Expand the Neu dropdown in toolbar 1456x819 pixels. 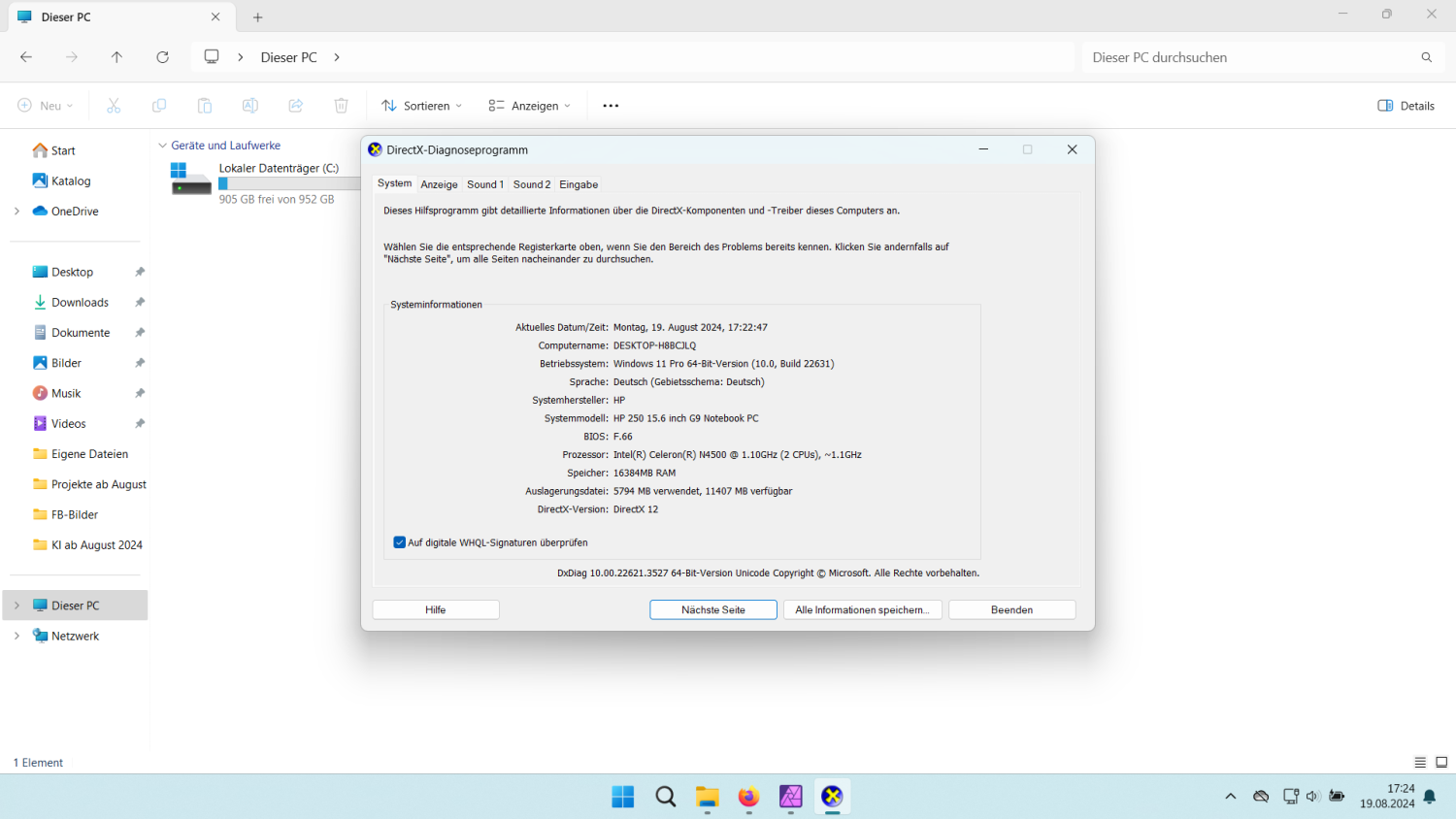coord(46,106)
